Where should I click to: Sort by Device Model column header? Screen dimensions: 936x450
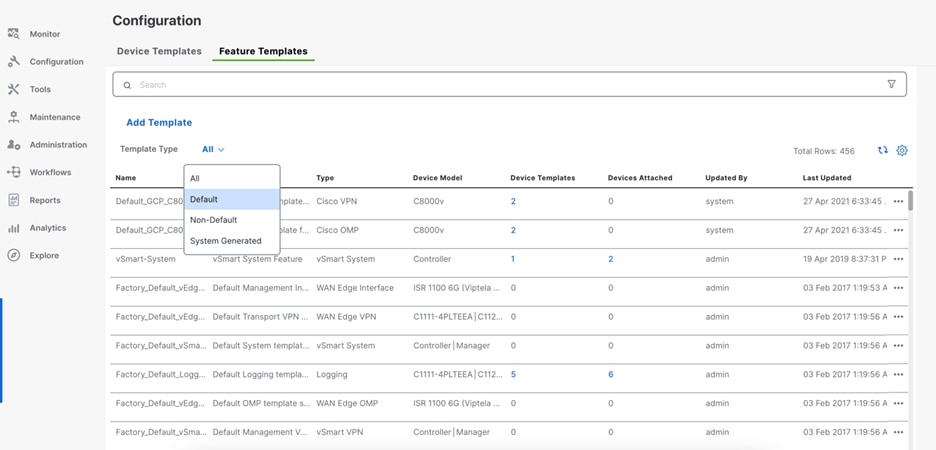point(438,178)
